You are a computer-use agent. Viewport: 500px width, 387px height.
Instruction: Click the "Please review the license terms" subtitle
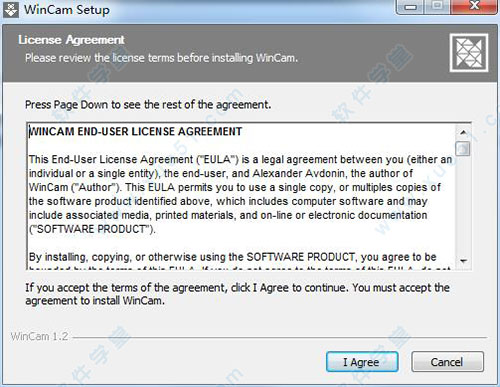[x=161, y=58]
